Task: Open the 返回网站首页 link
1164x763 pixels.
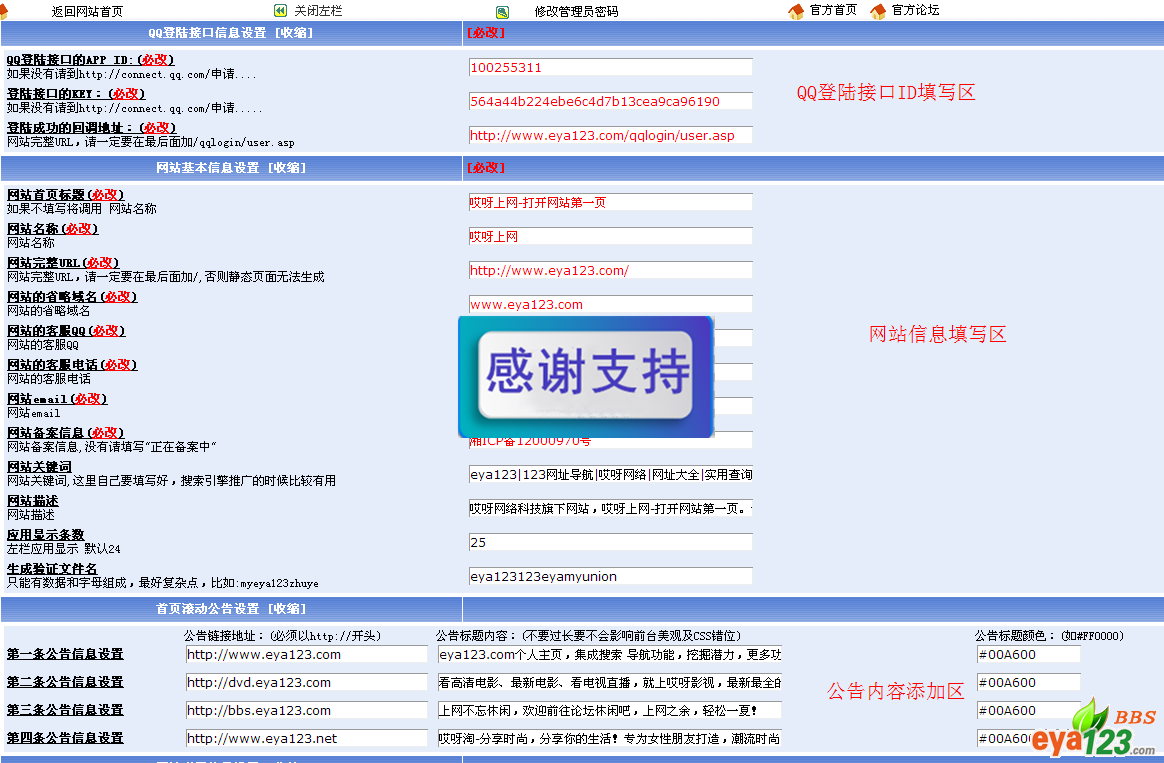Action: click(87, 12)
